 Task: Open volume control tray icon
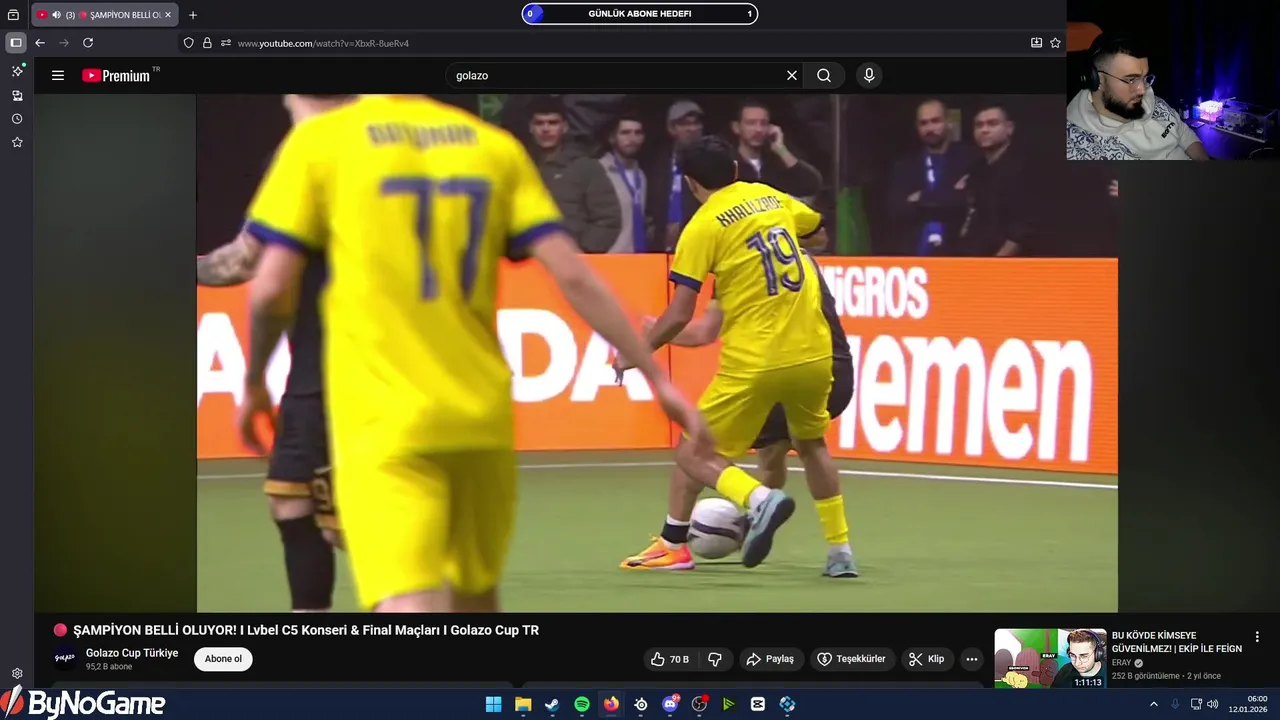[x=1213, y=704]
